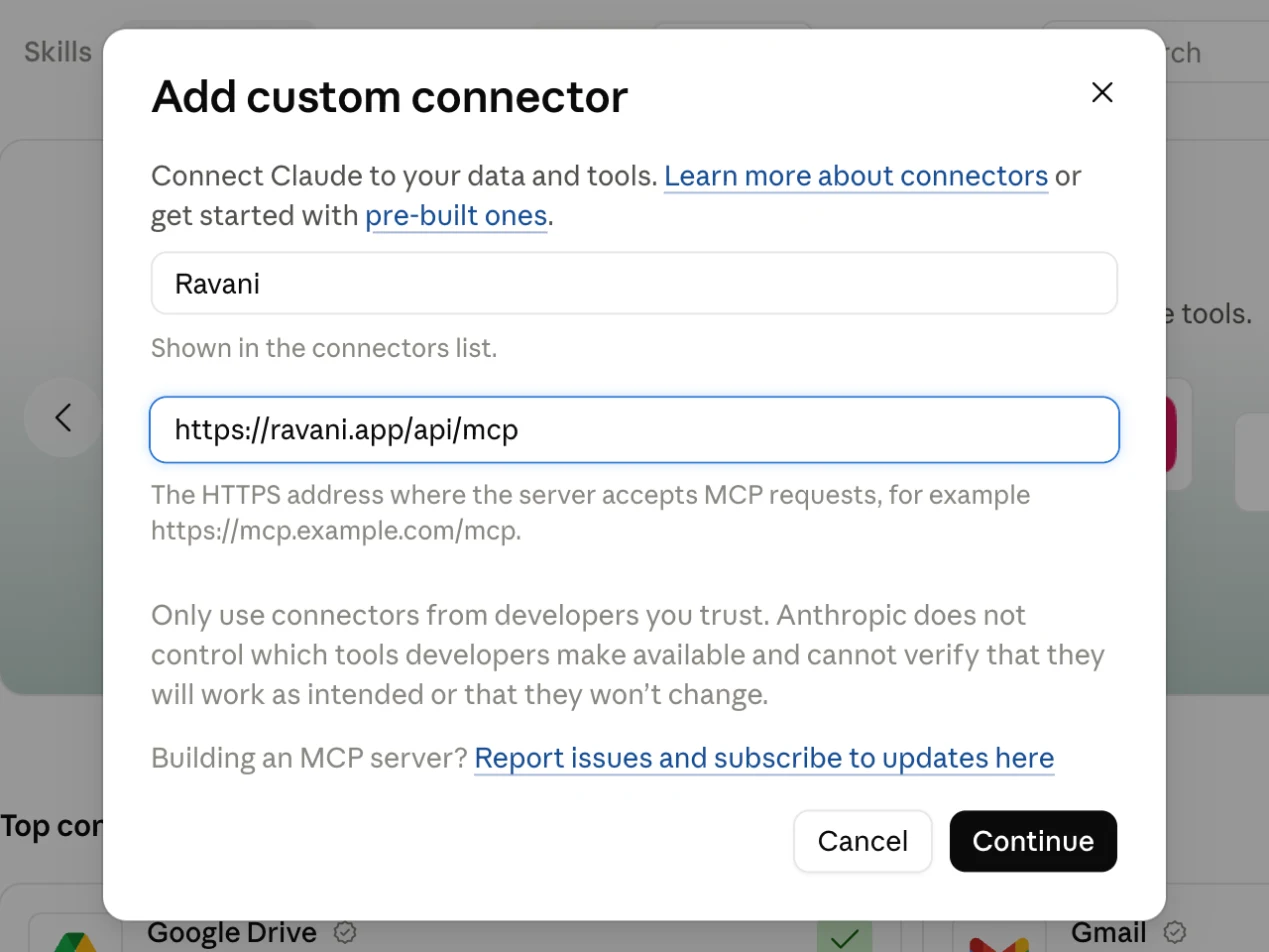
Task: Click the verified badge beside Google Drive
Action: tap(345, 933)
